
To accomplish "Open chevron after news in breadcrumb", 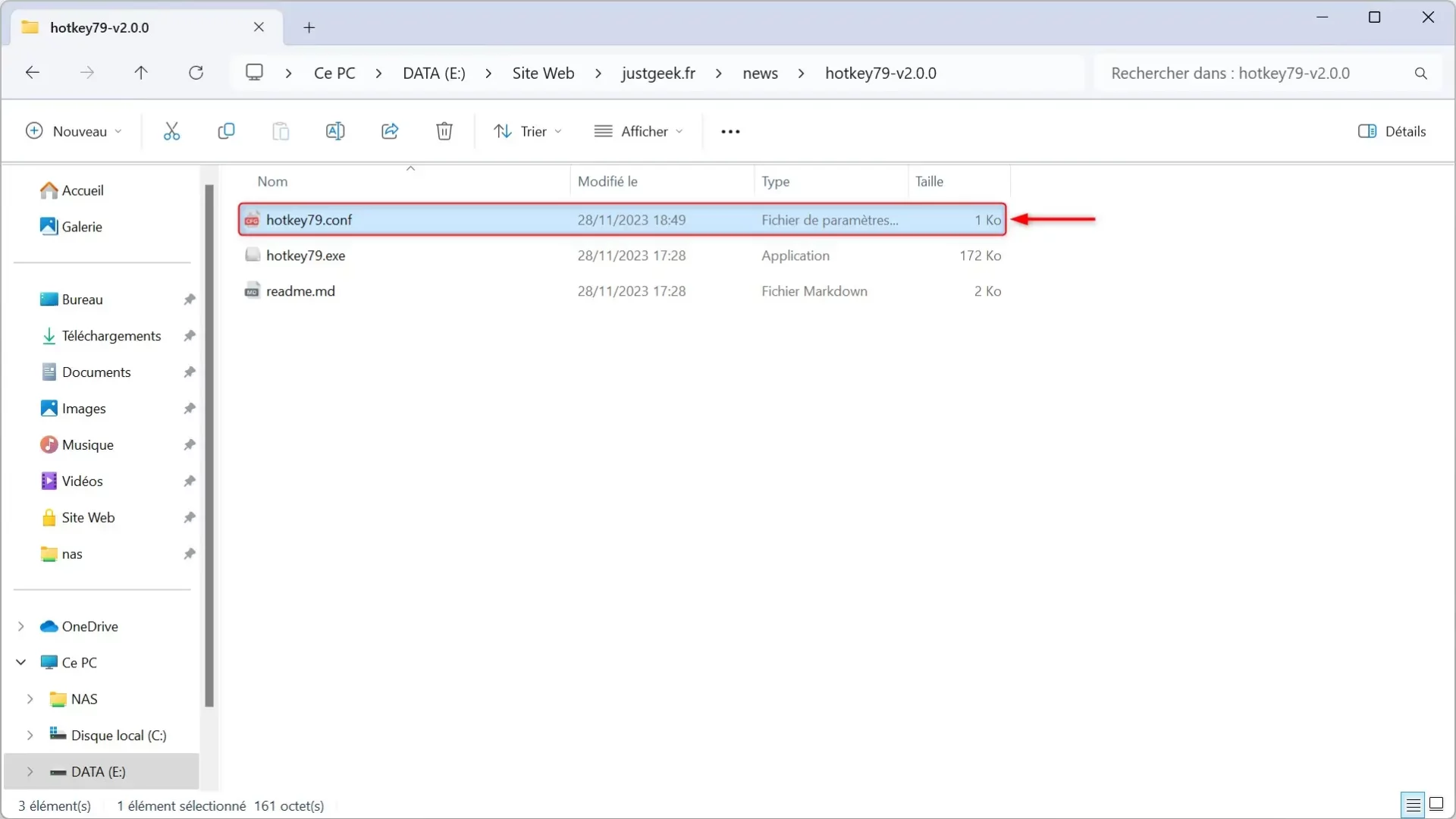I will 801,74.
